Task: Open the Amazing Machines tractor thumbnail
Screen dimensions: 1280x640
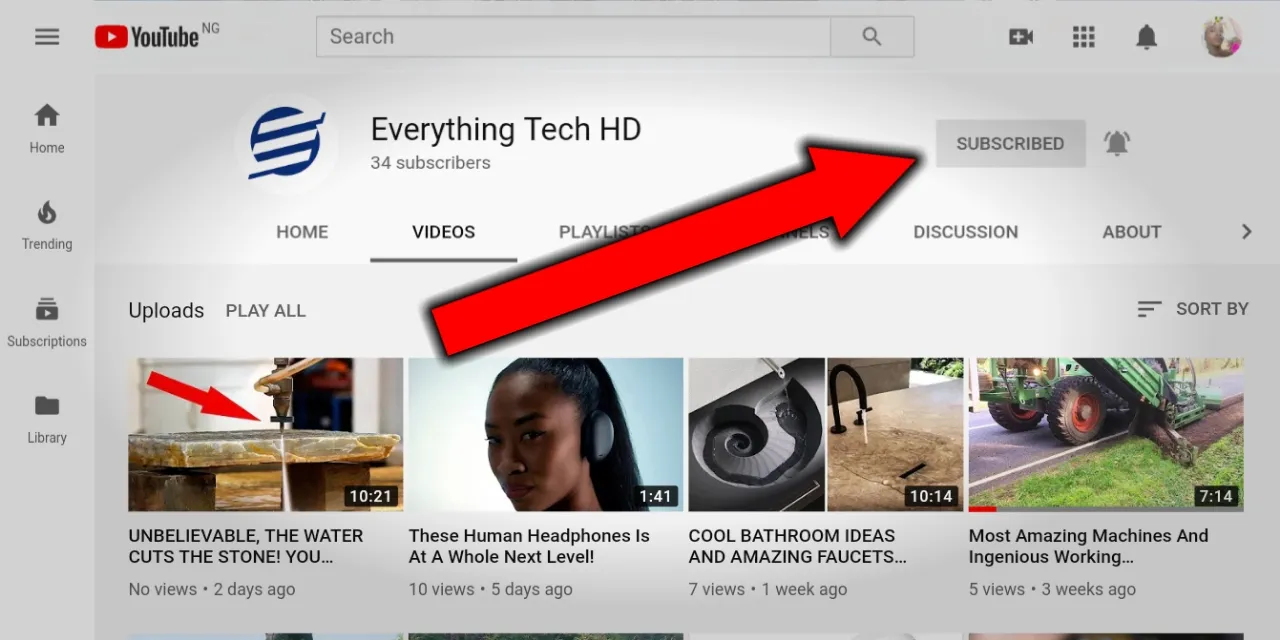Action: (x=1106, y=435)
